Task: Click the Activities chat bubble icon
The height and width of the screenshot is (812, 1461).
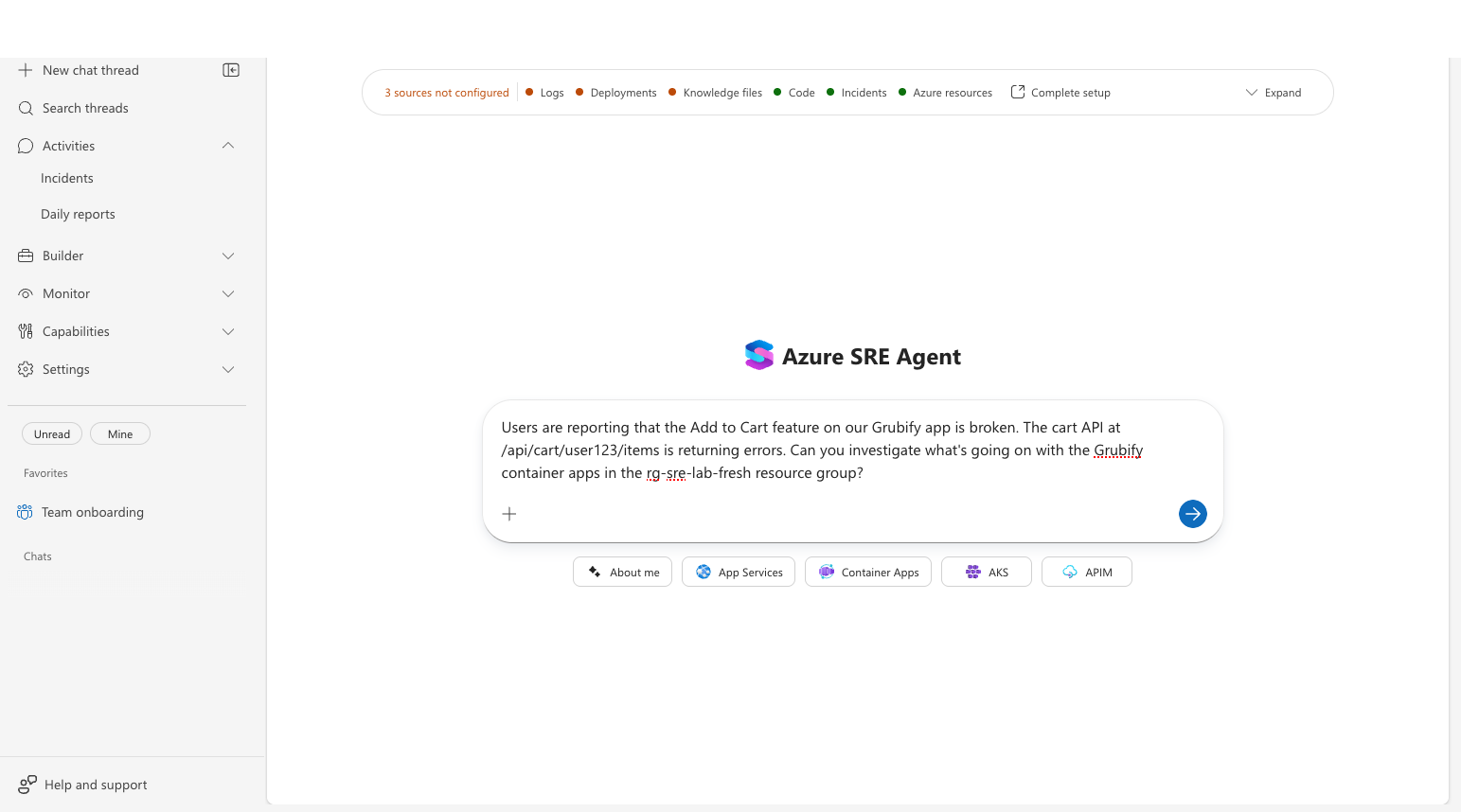Action: coord(26,146)
